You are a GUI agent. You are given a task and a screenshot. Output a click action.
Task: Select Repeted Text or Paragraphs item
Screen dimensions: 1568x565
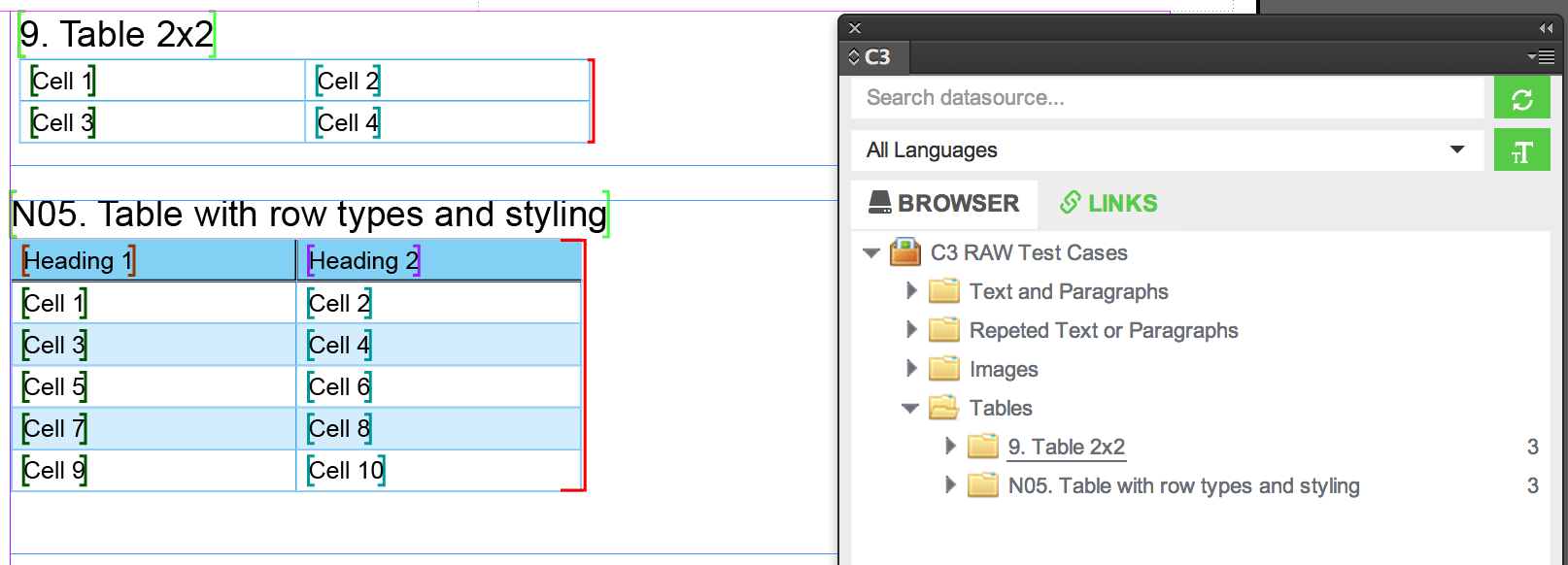[x=1104, y=331]
